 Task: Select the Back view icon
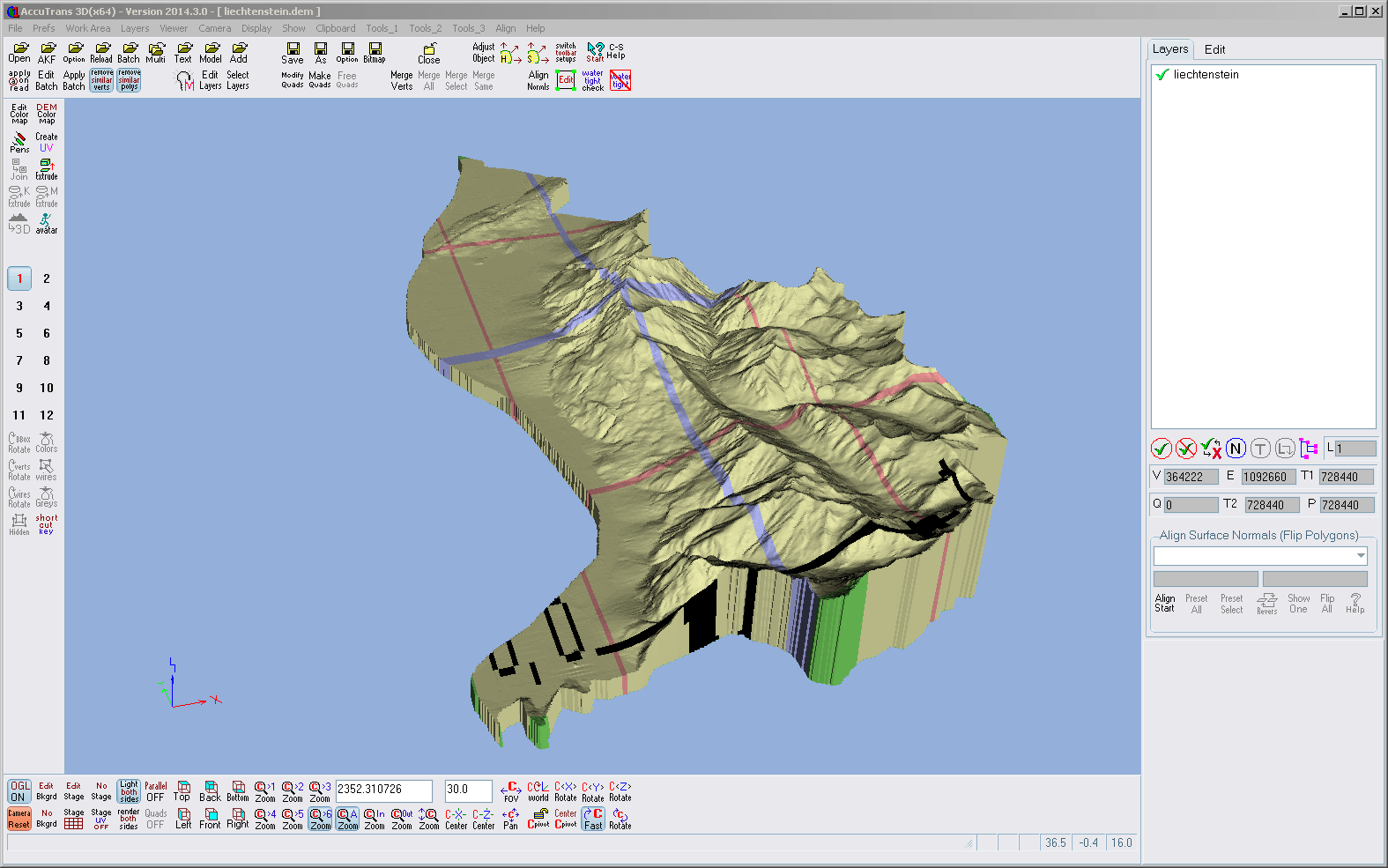point(210,790)
